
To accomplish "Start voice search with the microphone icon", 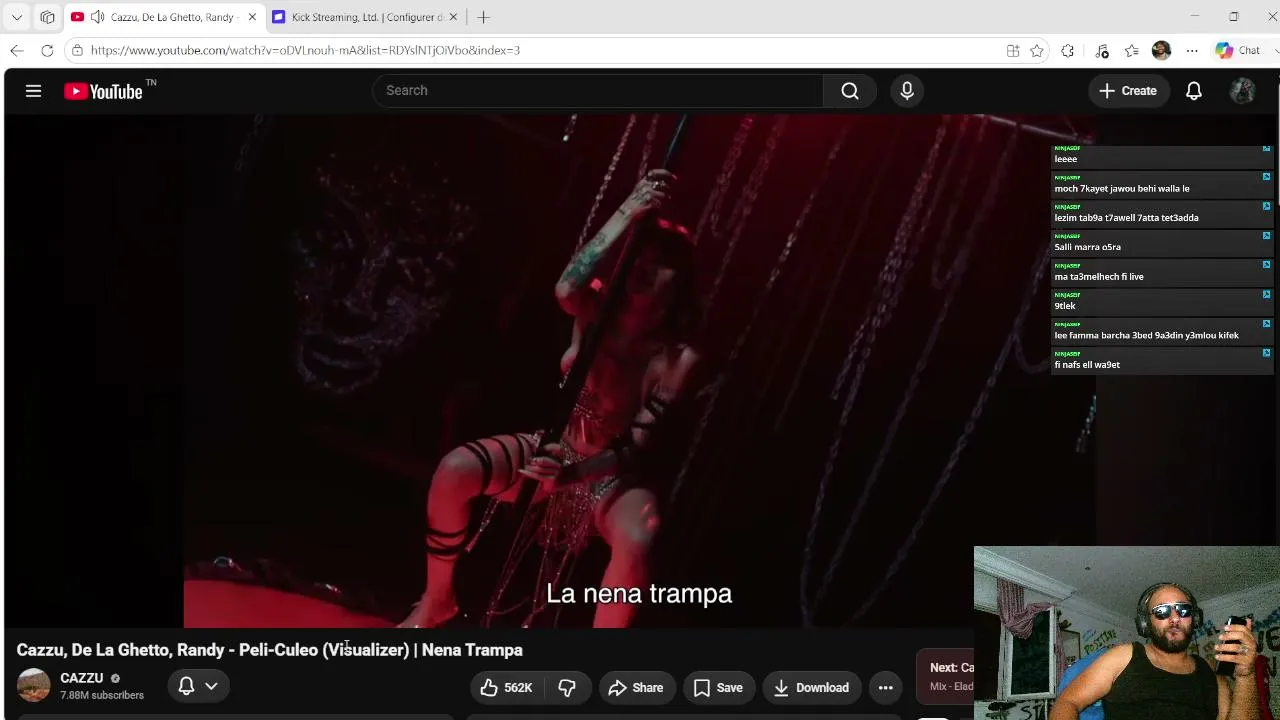I will tap(907, 91).
